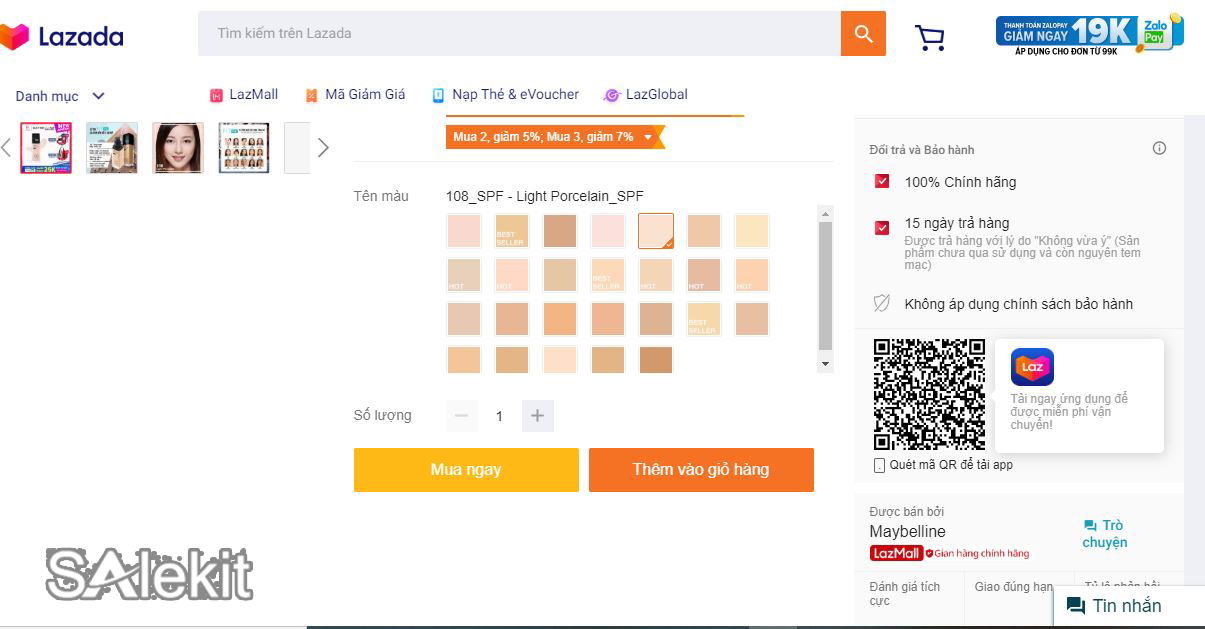1205x629 pixels.
Task: Click the LazGlobal globe icon
Action: click(610, 95)
